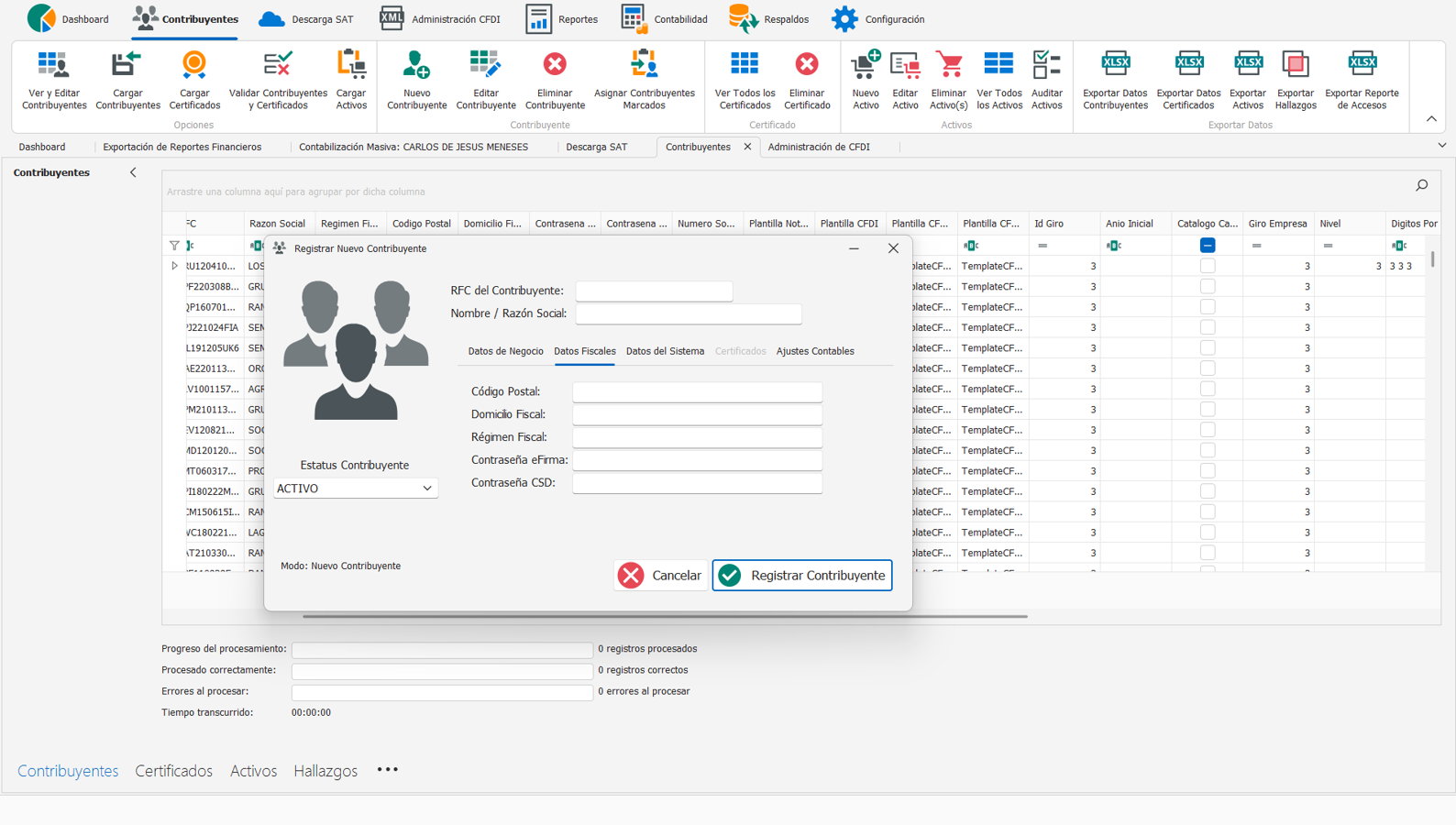Check Catalogo checkbox in first data row
The image size is (1456, 825).
1208,266
